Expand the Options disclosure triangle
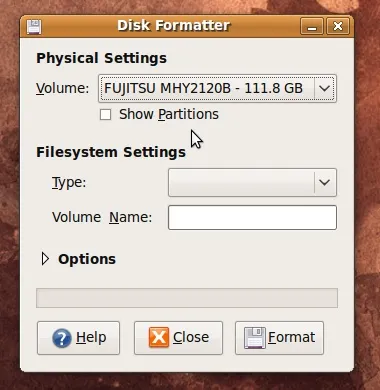The height and width of the screenshot is (390, 380). coord(45,259)
